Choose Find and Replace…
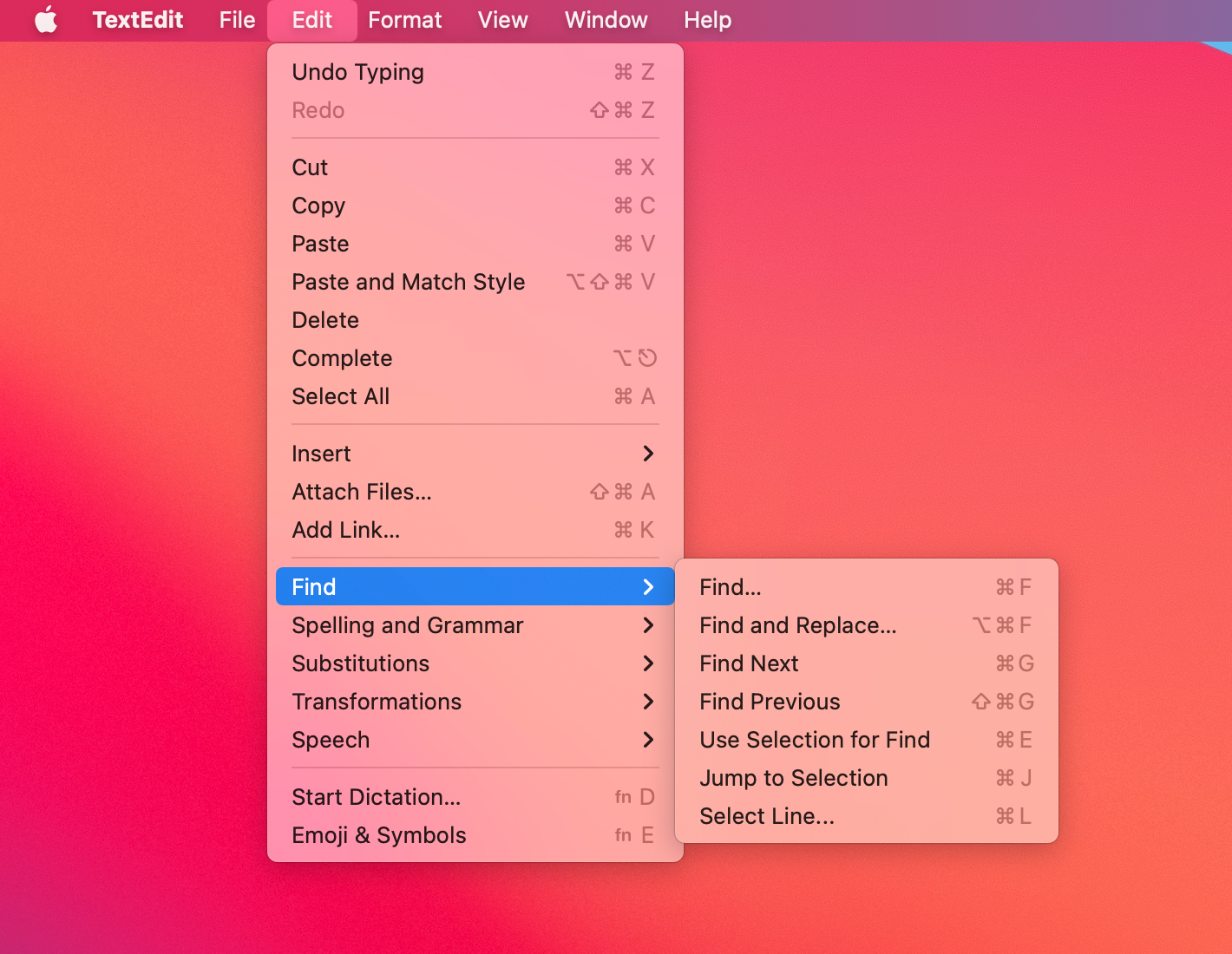 tap(867, 625)
